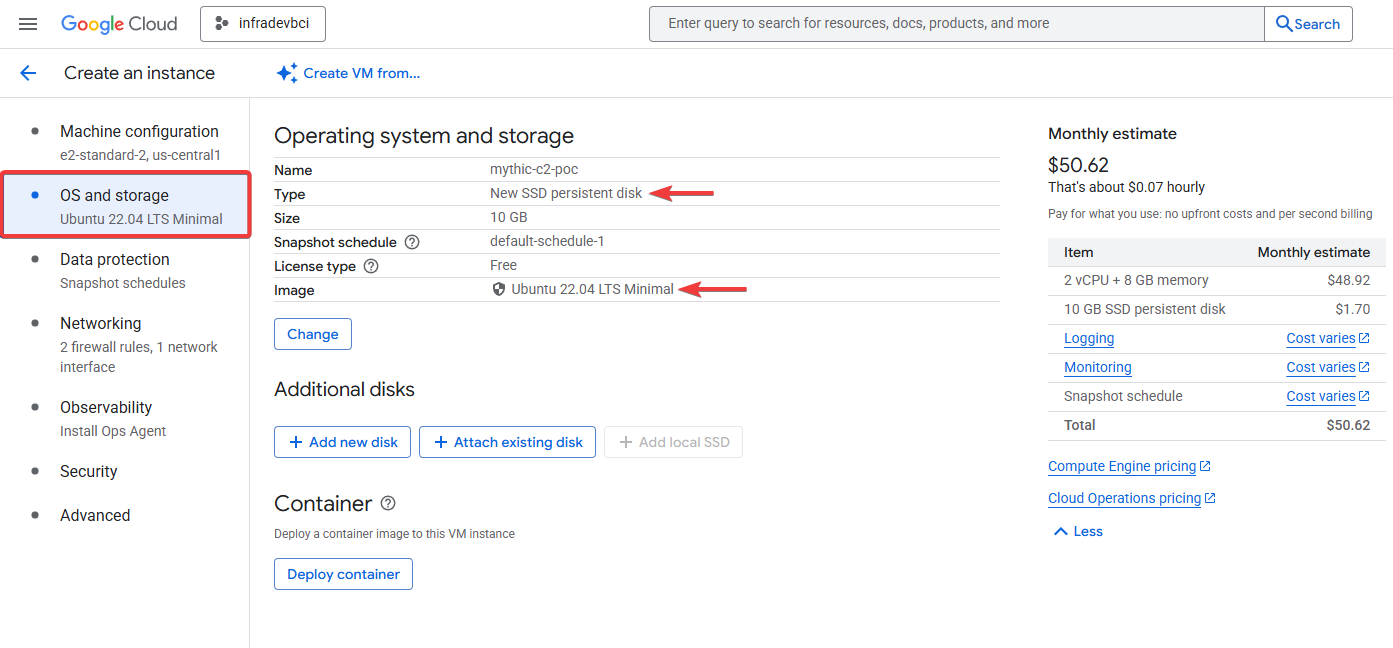Click Attach existing disk button
The width and height of the screenshot is (1393, 648).
[x=508, y=442]
